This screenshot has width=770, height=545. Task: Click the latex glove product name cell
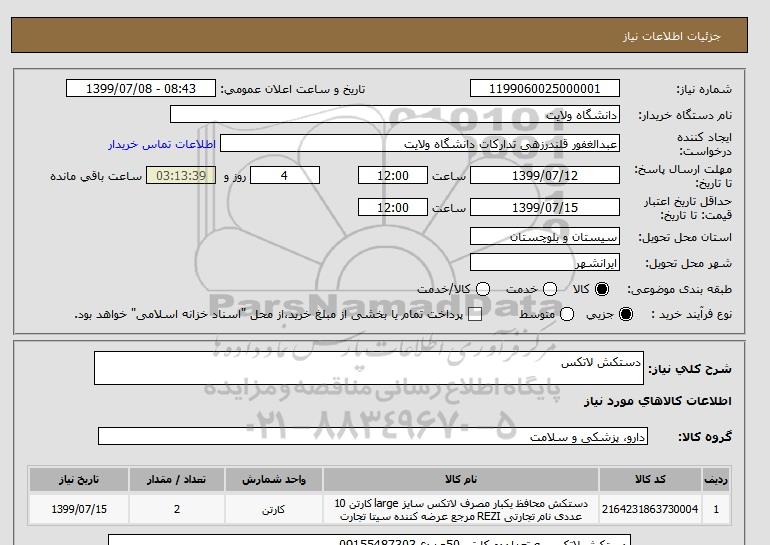point(461,509)
